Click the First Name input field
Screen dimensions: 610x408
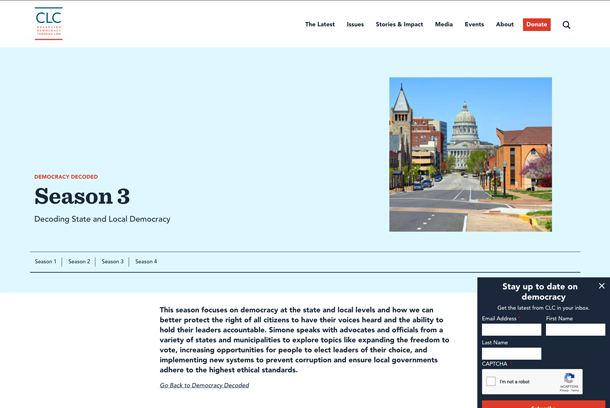575,330
